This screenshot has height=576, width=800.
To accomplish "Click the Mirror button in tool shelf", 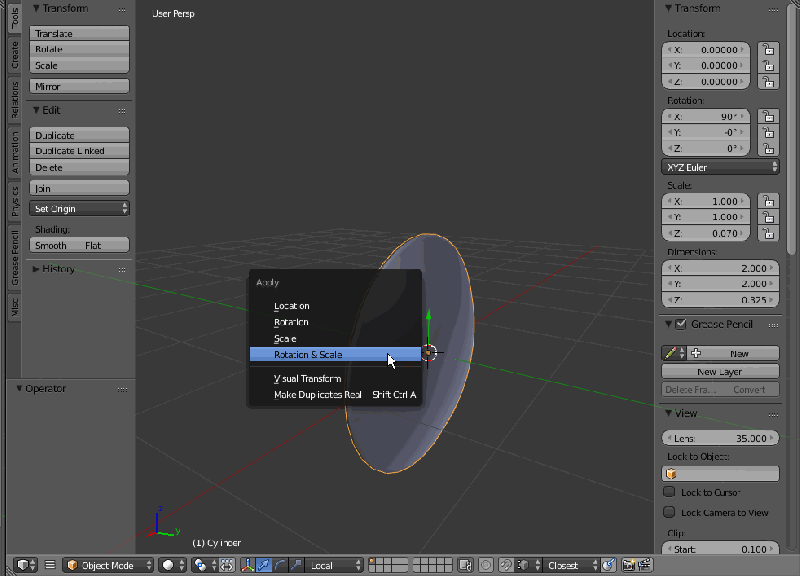I will pyautogui.click(x=79, y=86).
